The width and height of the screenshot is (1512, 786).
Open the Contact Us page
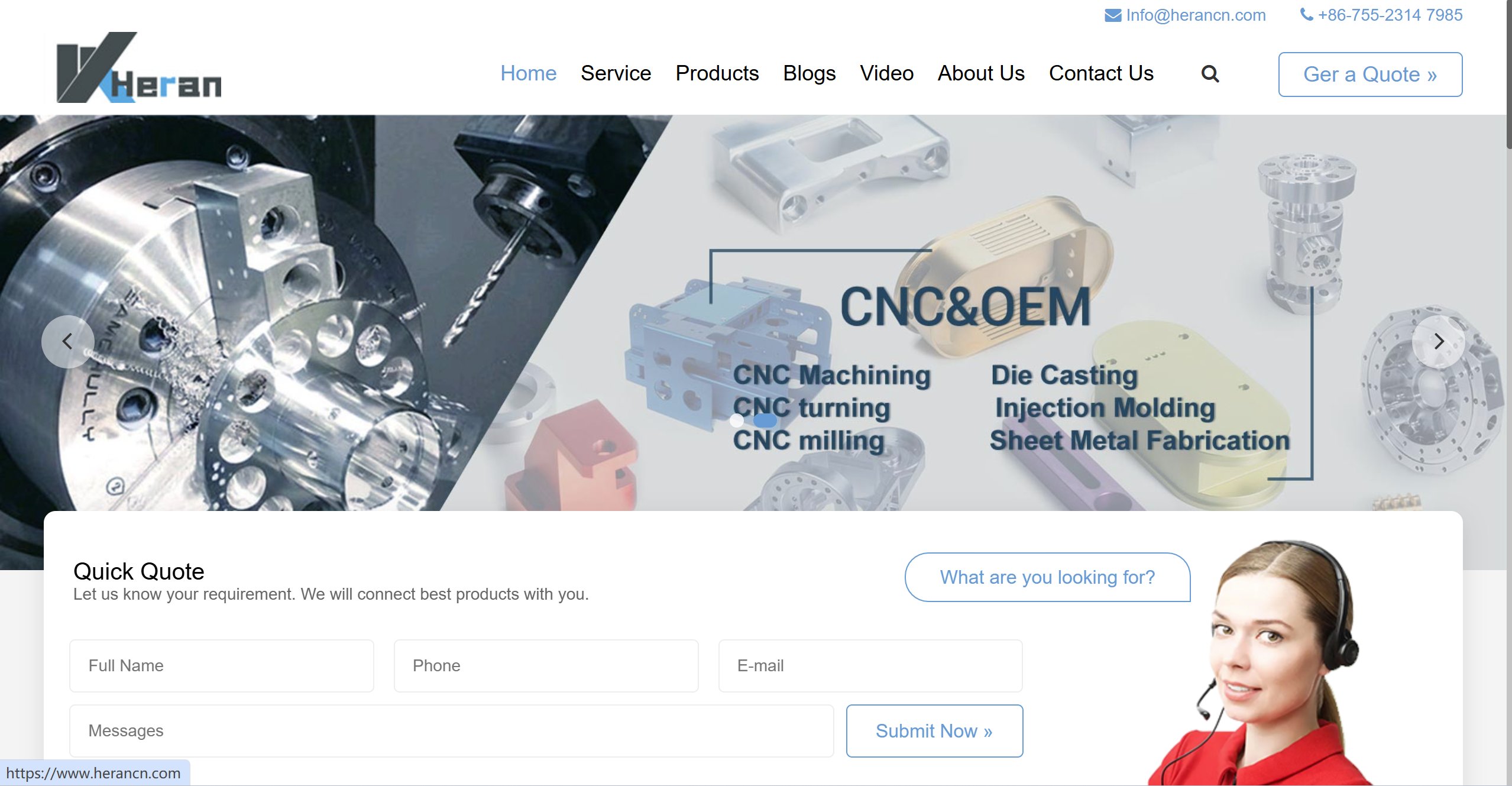tap(1101, 73)
